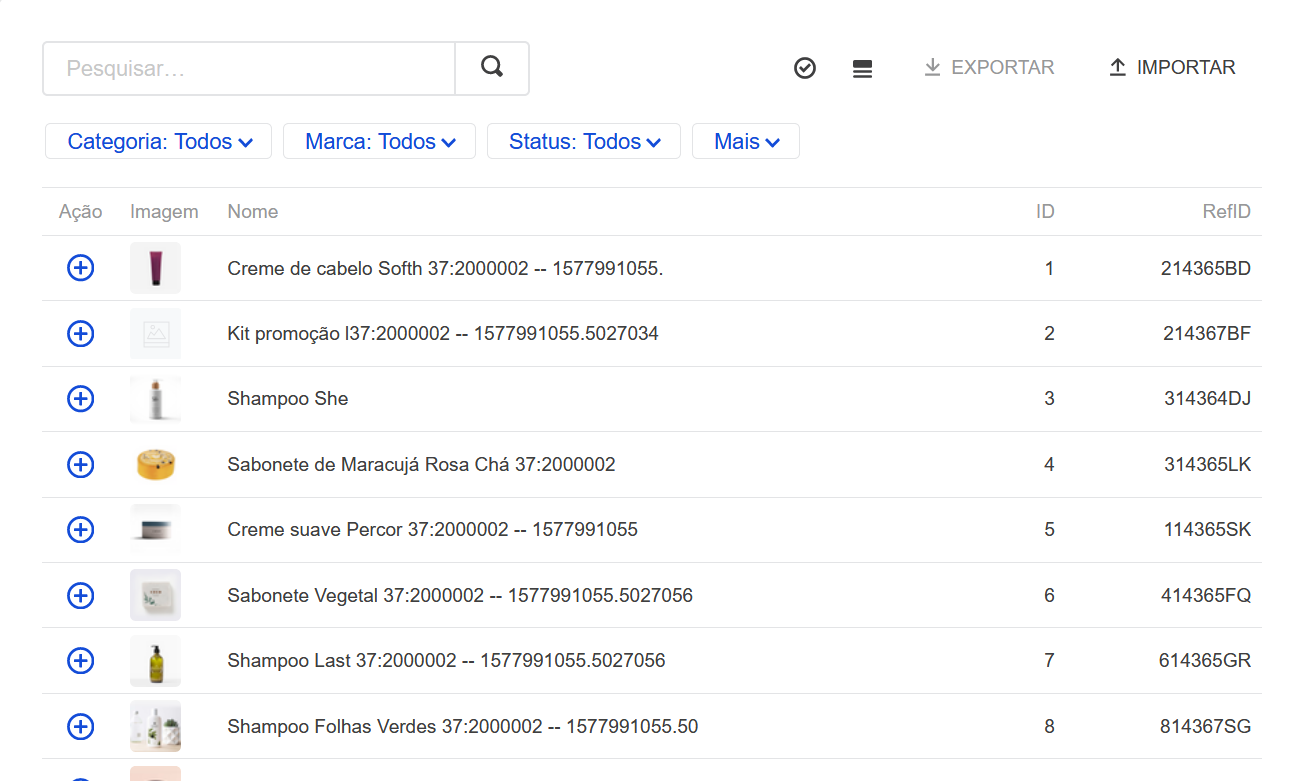The height and width of the screenshot is (781, 1299).
Task: Click the circled checkmark icon in toolbar
Action: click(x=805, y=68)
